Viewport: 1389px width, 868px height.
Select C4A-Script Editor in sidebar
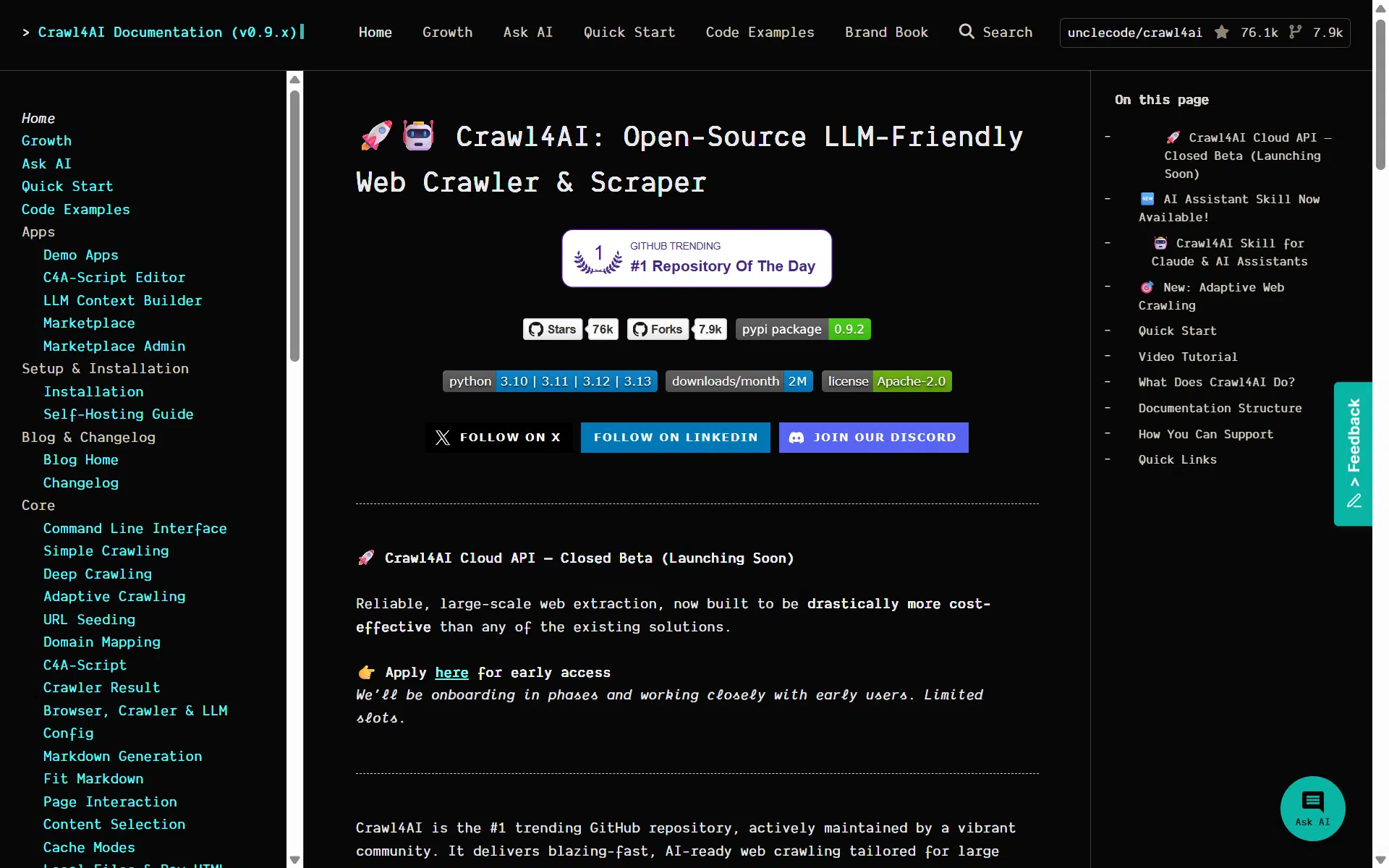114,278
